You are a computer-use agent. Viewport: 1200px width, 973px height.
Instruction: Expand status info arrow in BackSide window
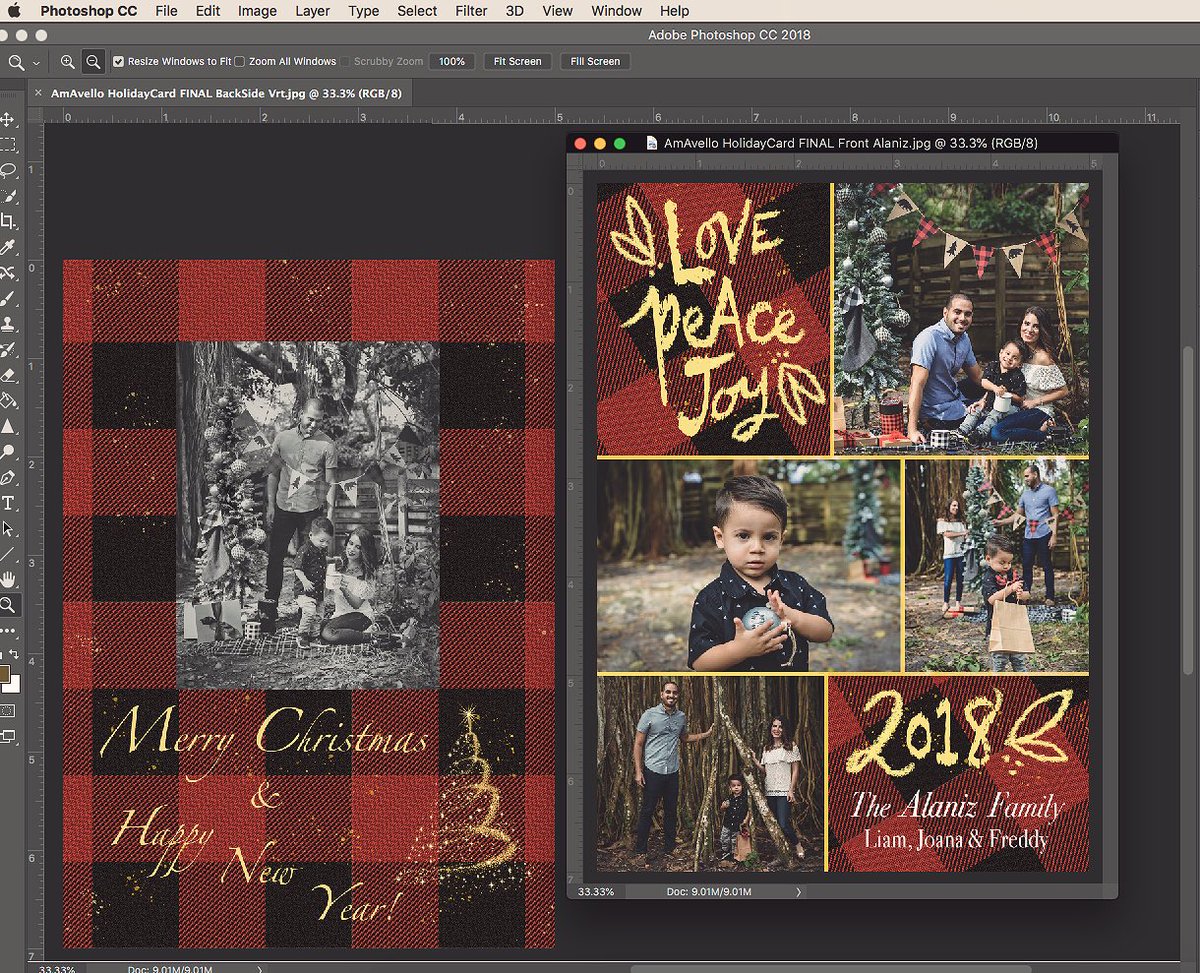(x=259, y=968)
